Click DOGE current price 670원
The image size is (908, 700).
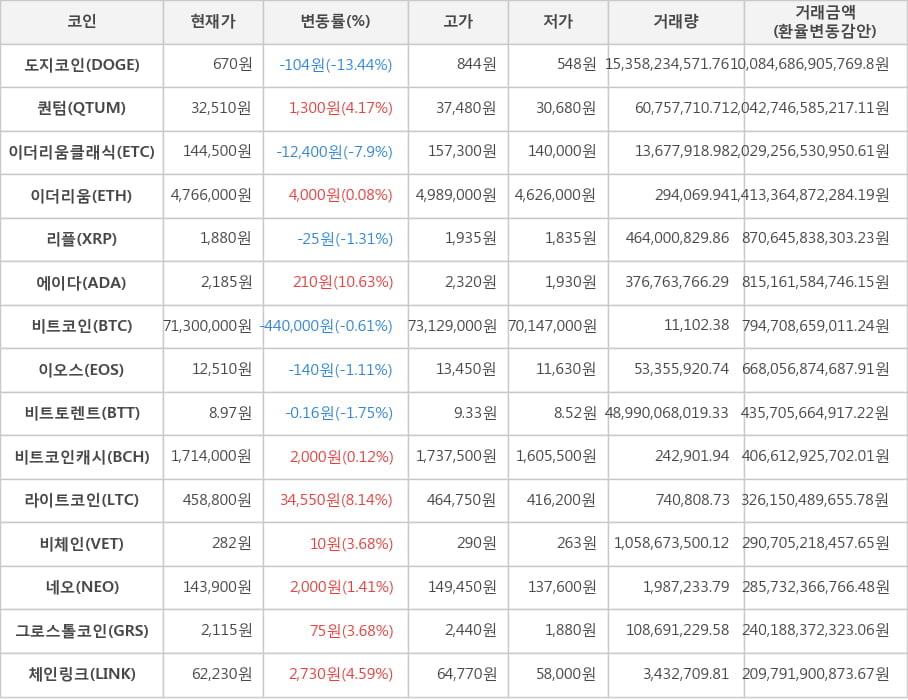pos(232,64)
